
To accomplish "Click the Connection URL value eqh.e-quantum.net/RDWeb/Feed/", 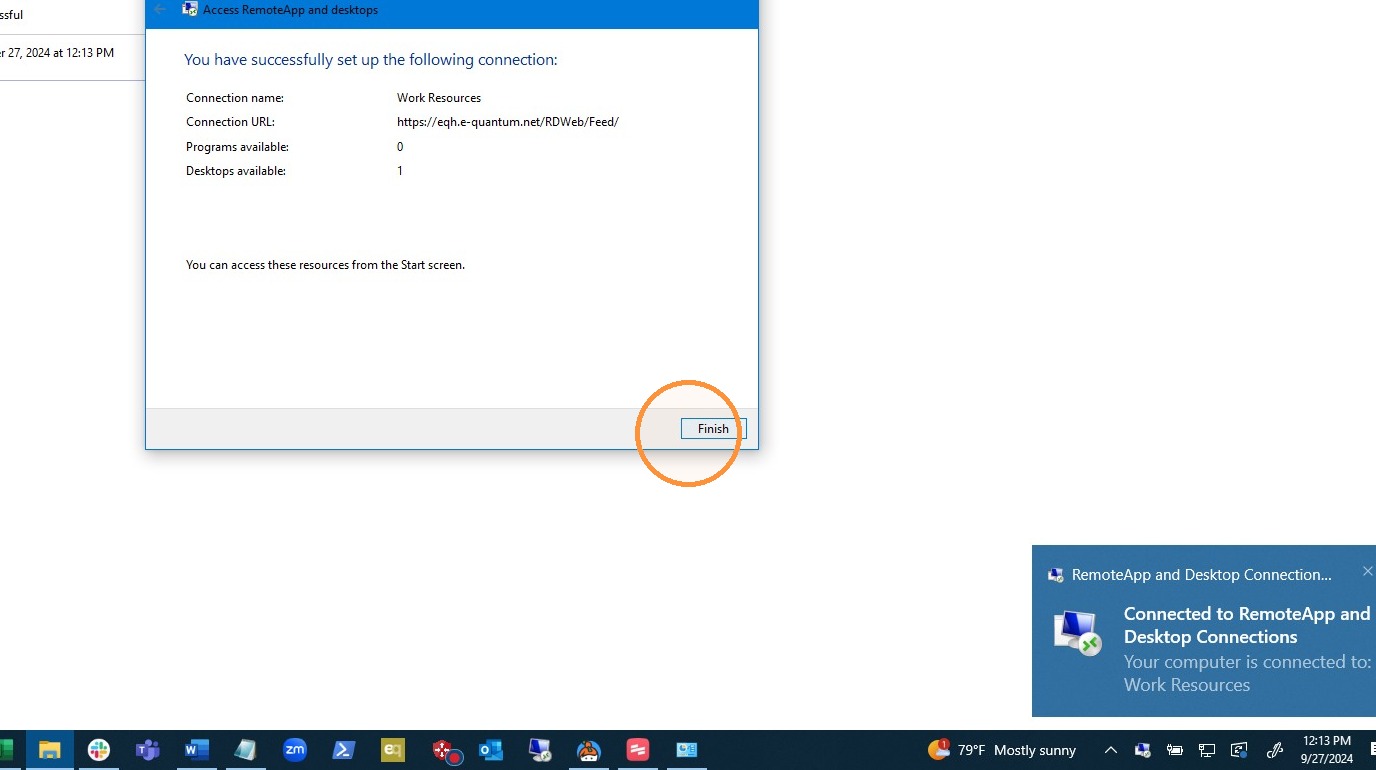I will 508,122.
